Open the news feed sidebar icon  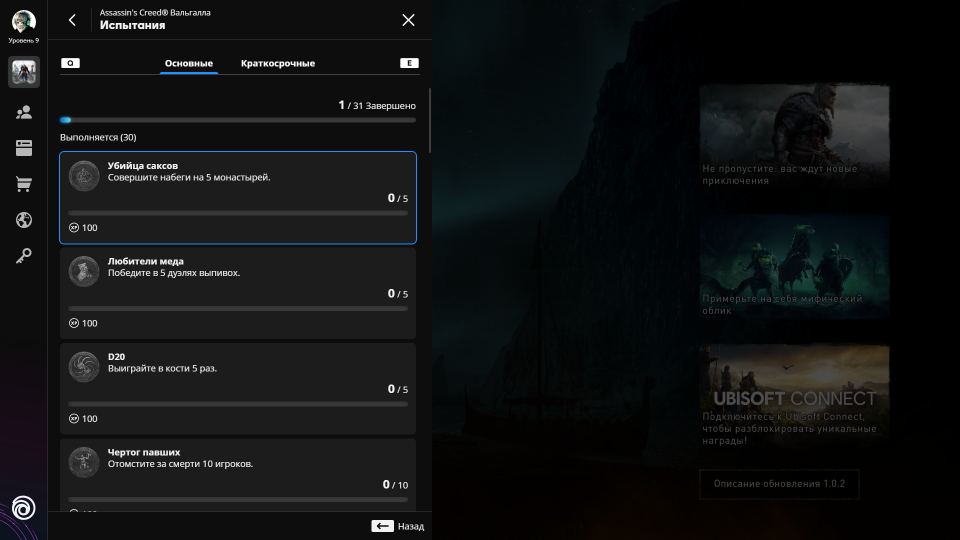tap(24, 148)
